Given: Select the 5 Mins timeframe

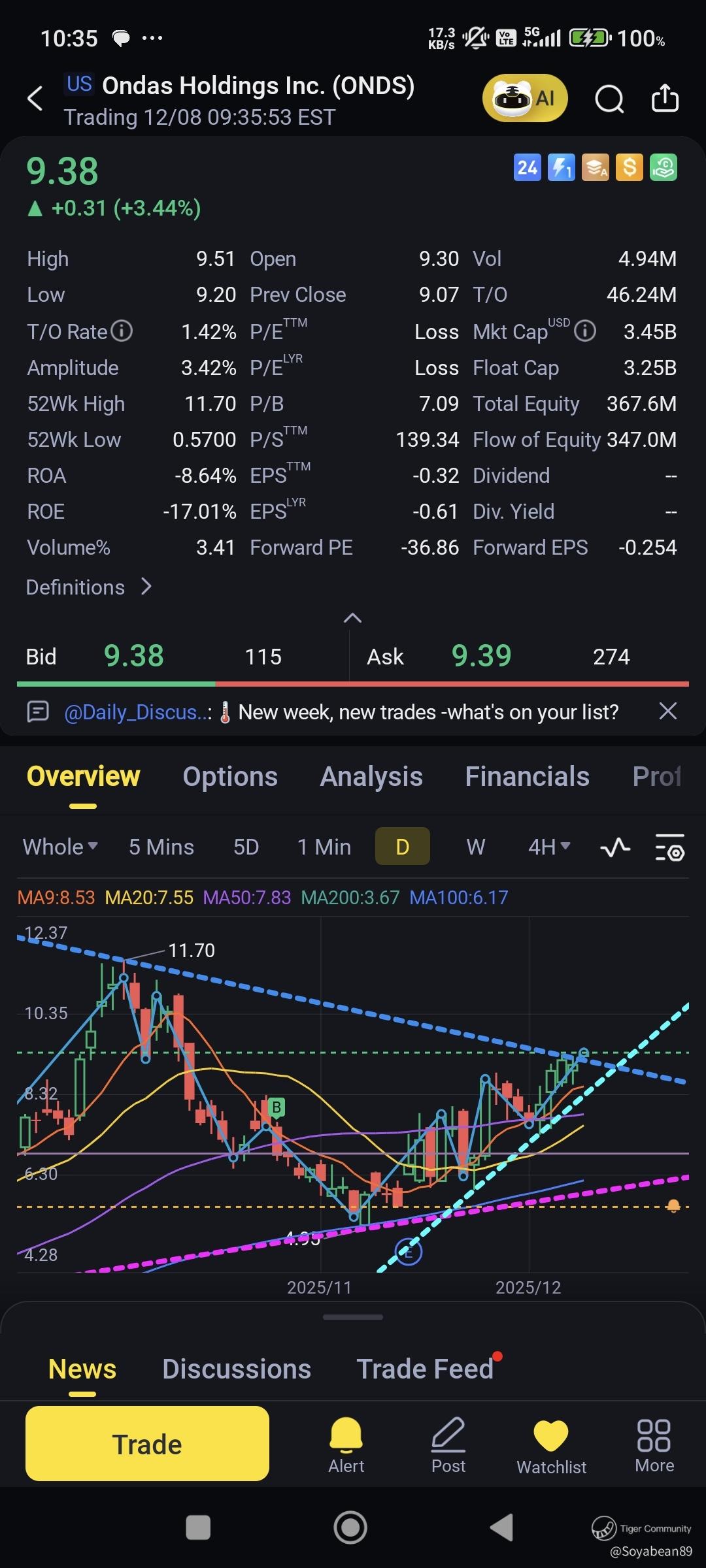Looking at the screenshot, I should [161, 847].
